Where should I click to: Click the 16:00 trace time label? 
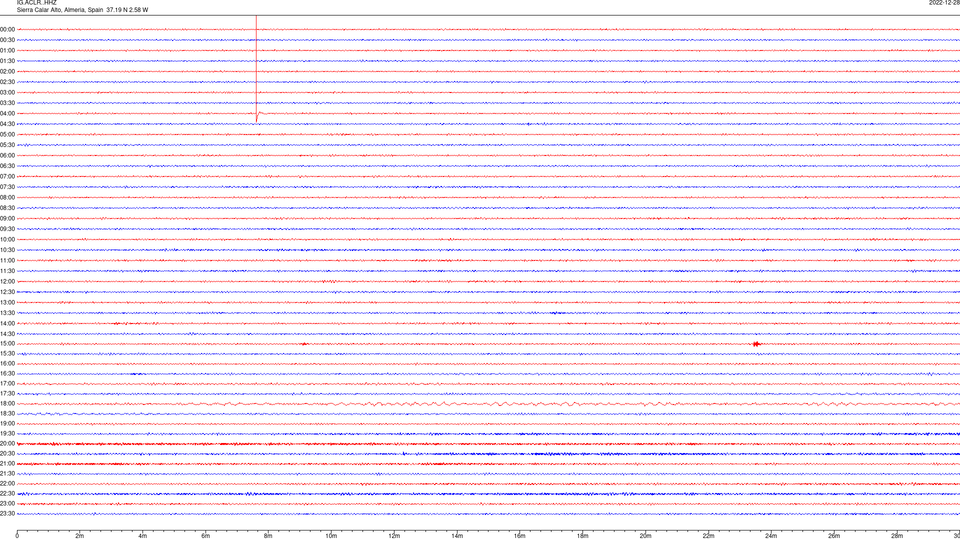click(7, 364)
